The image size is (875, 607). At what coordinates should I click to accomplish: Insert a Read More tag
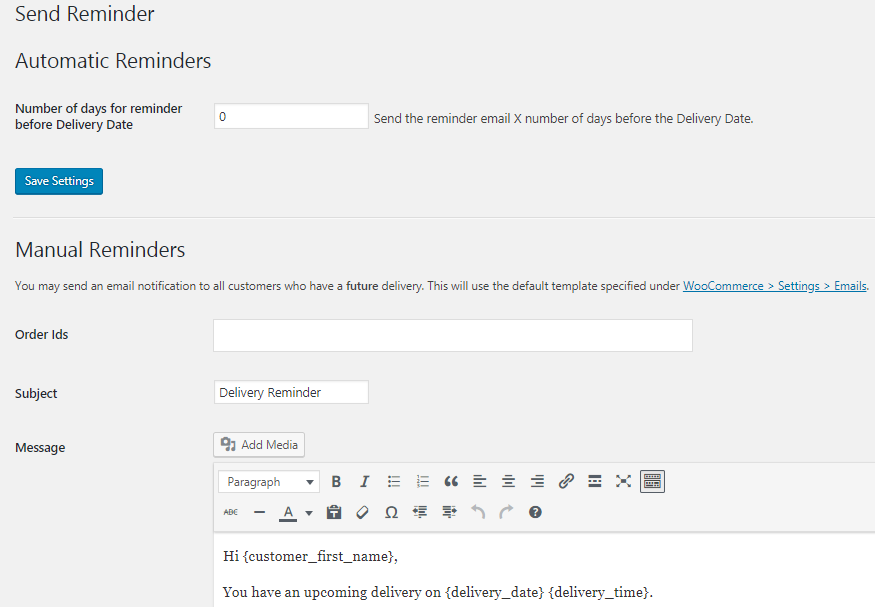click(x=595, y=481)
